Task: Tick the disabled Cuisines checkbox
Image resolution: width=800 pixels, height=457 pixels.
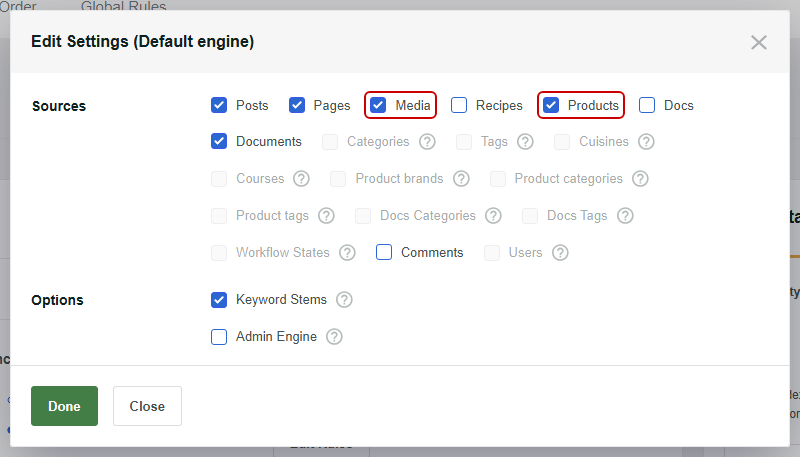Action: tap(562, 142)
